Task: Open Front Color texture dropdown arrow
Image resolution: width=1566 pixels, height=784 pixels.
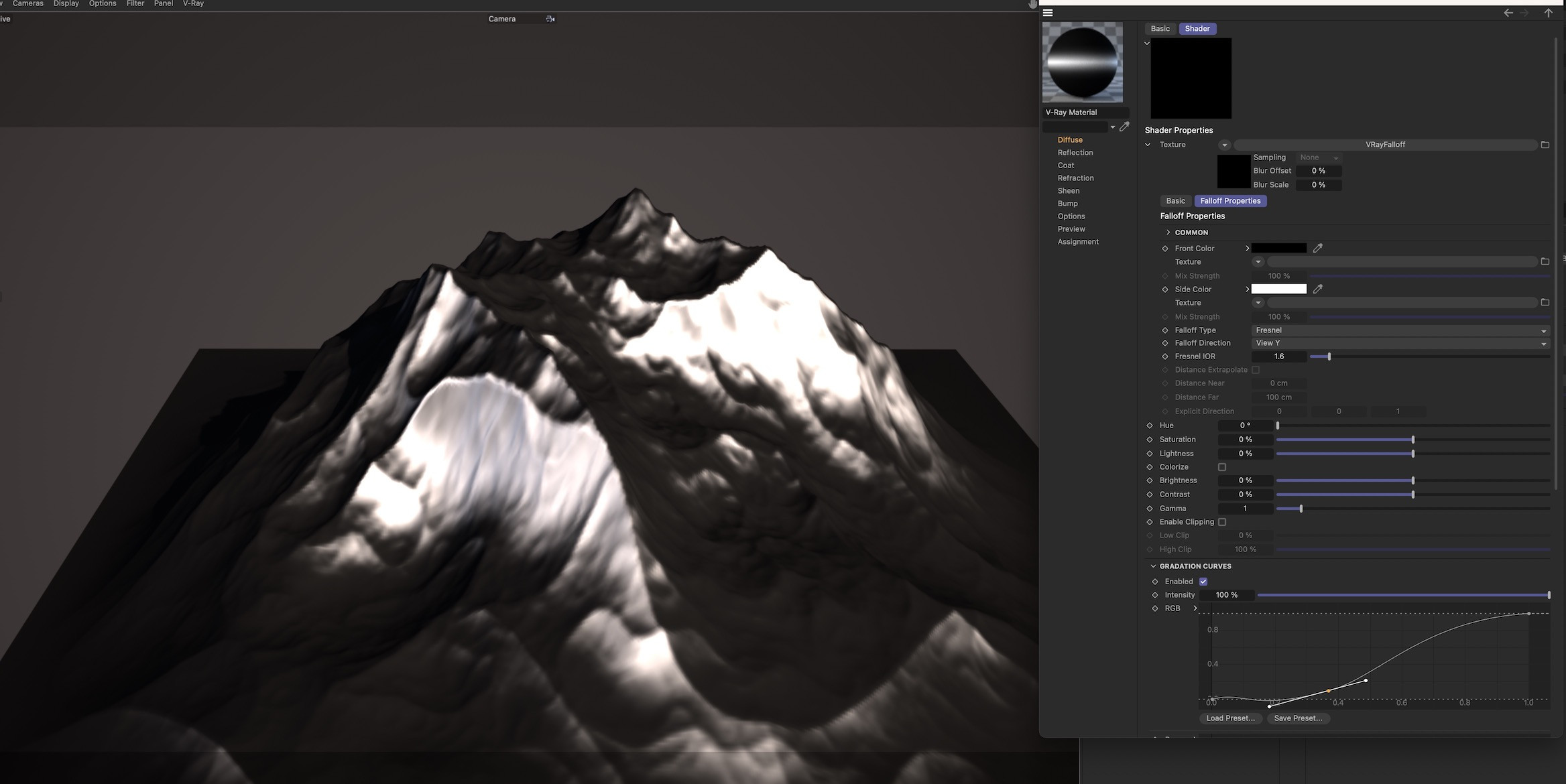Action: [x=1258, y=262]
